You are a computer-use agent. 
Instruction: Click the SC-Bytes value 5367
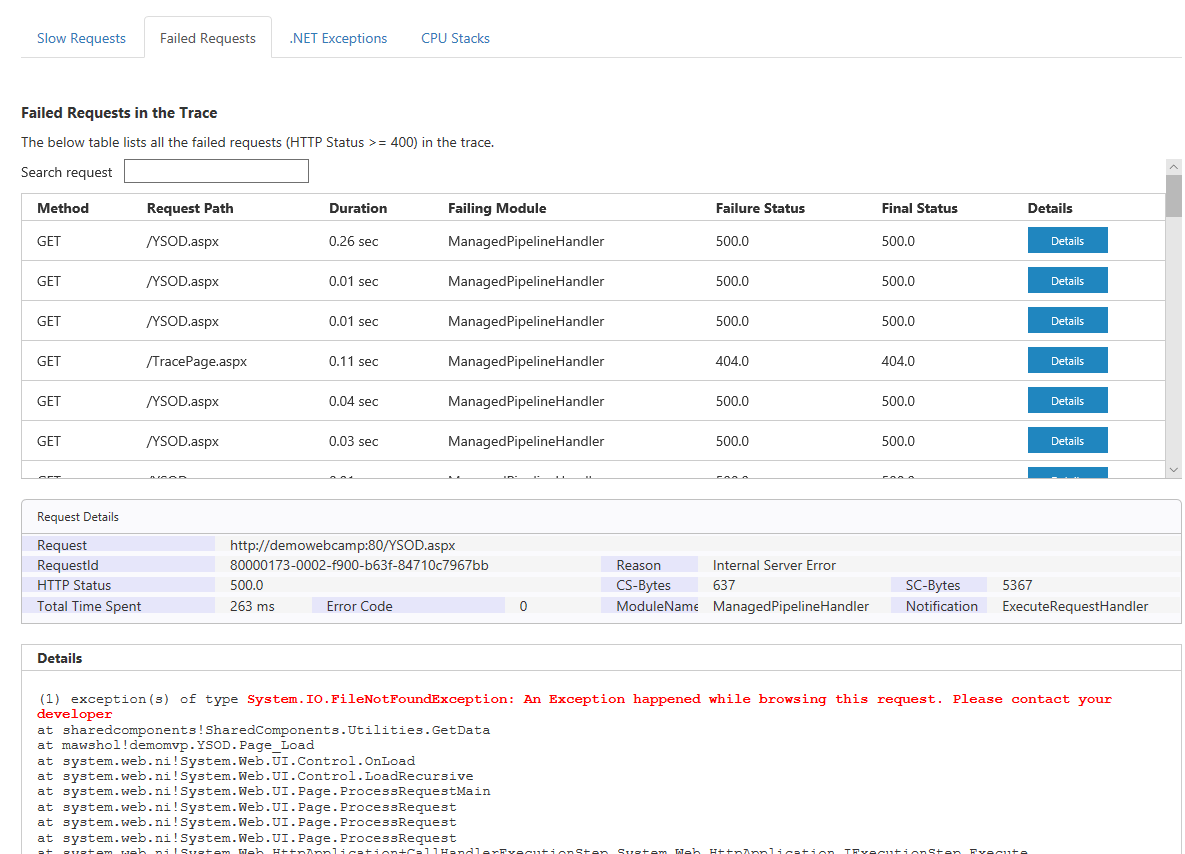click(x=1016, y=585)
